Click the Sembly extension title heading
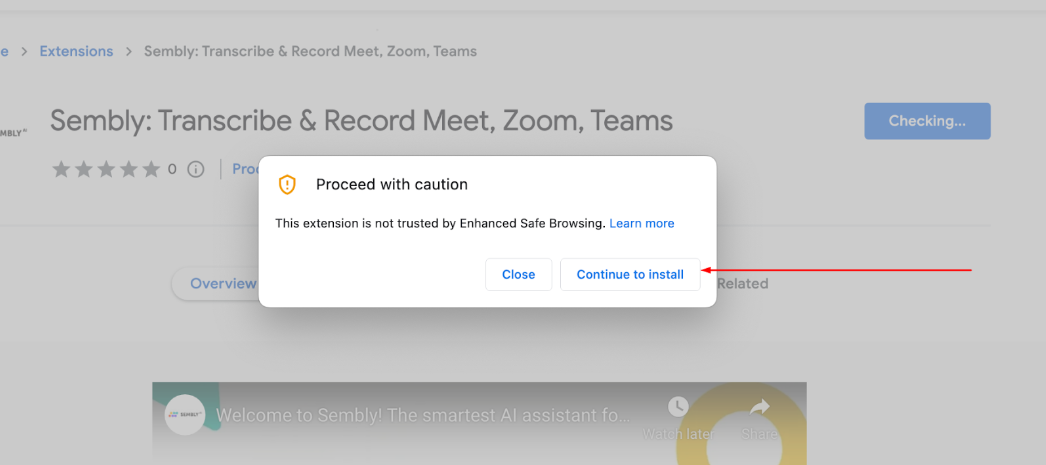Image resolution: width=1046 pixels, height=465 pixels. [x=361, y=121]
